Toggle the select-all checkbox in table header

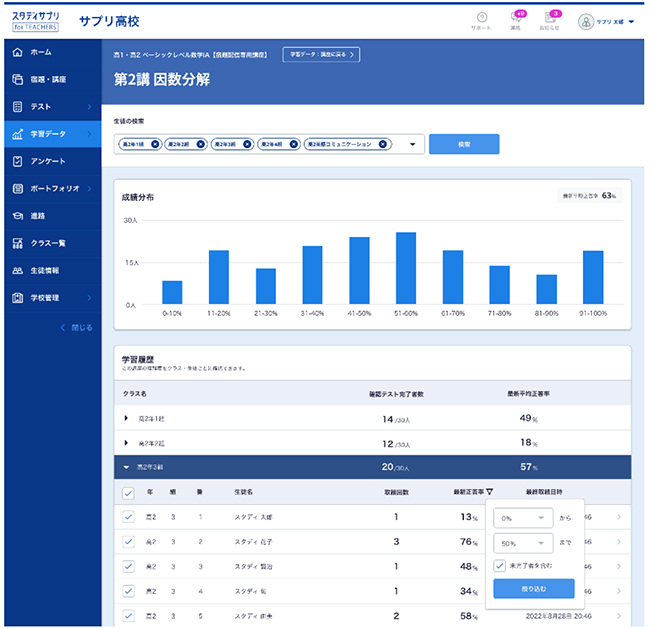coord(128,493)
